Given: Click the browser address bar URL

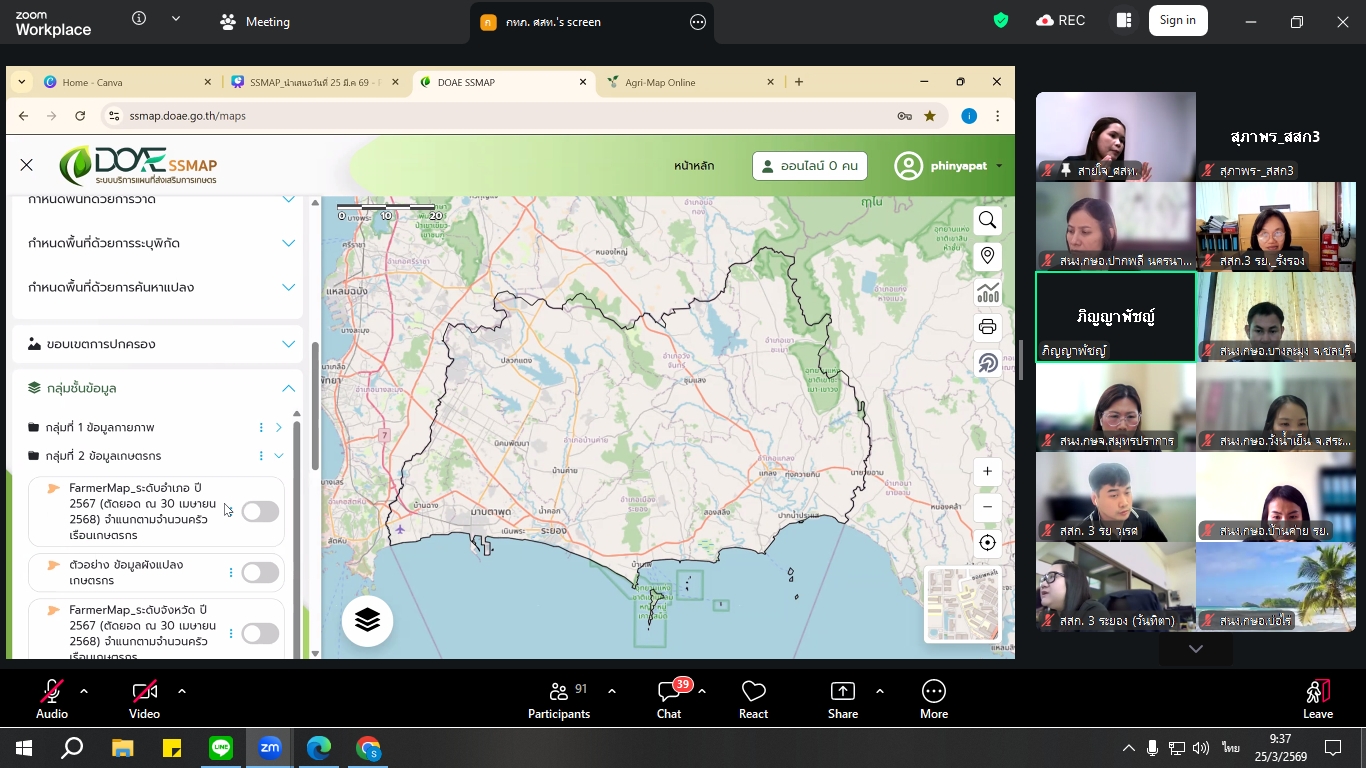Looking at the screenshot, I should click(x=188, y=116).
